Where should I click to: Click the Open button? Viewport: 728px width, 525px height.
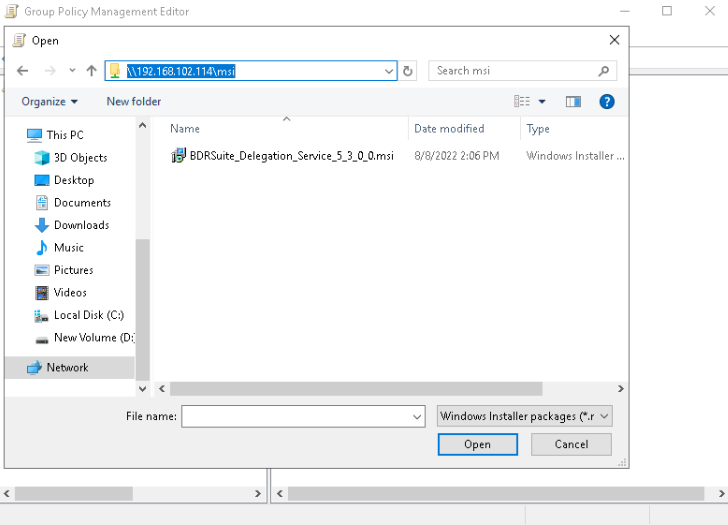(x=477, y=445)
